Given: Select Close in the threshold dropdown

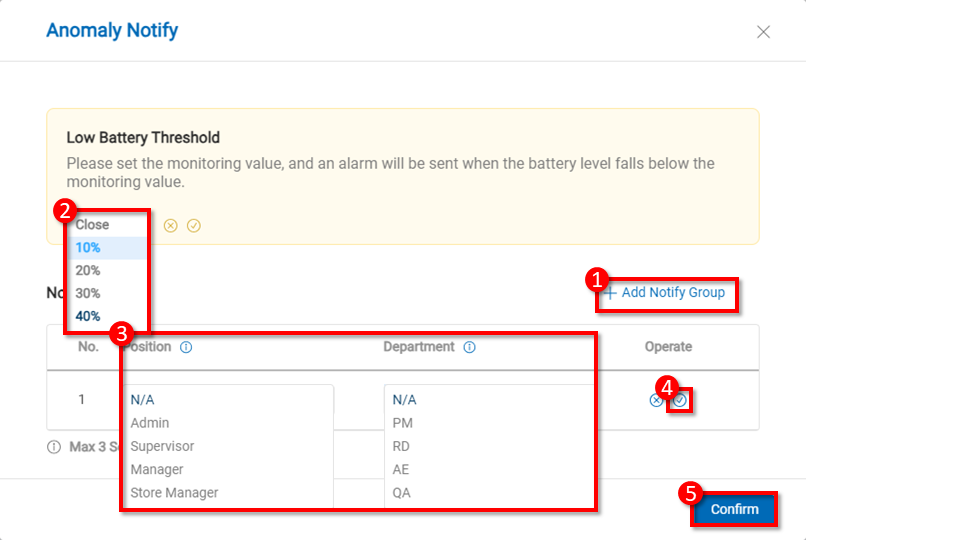Looking at the screenshot, I should (x=92, y=225).
